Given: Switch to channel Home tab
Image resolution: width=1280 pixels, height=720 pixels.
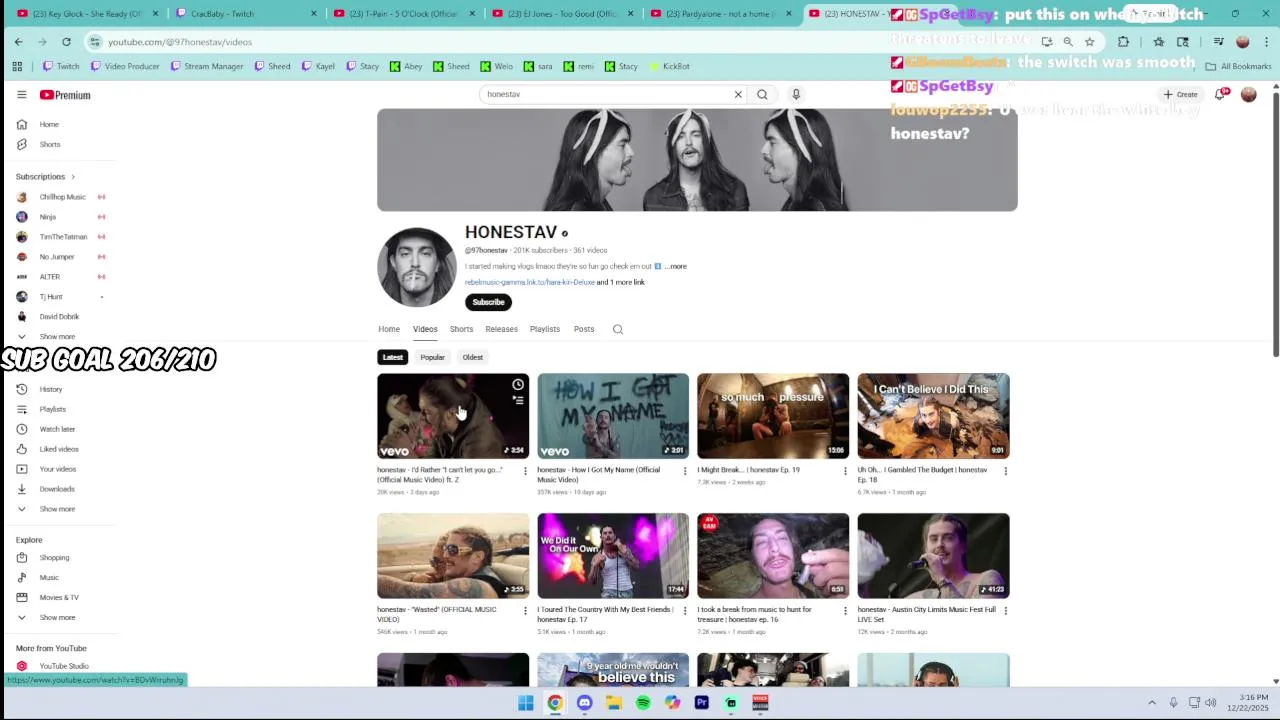Looking at the screenshot, I should (389, 329).
